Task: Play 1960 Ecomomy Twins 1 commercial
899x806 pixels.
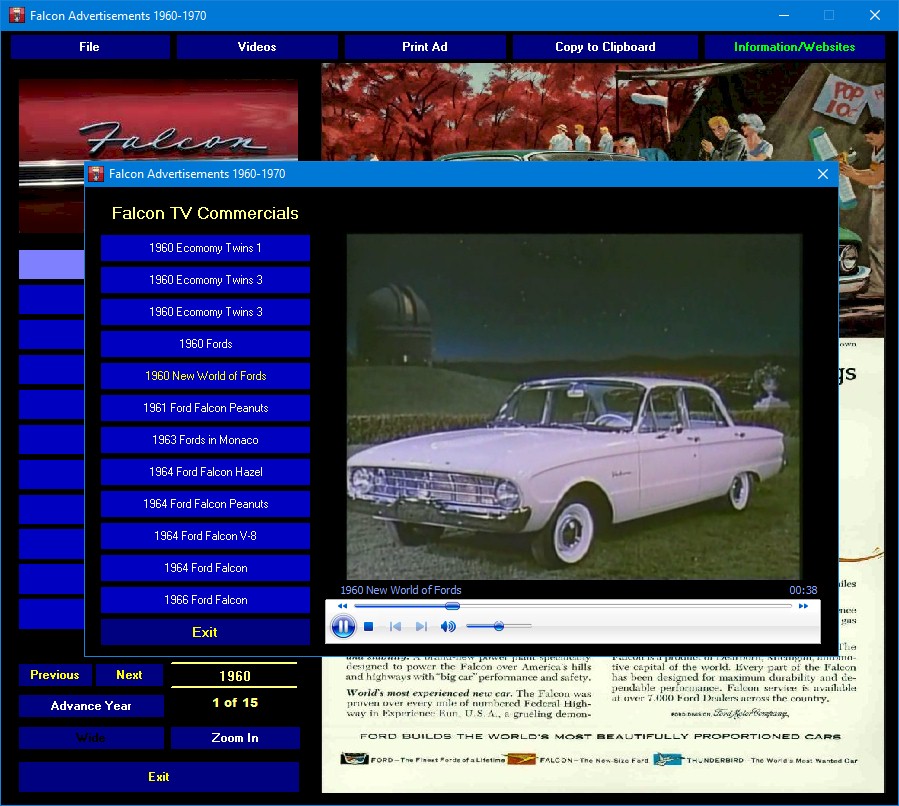Action: [205, 248]
